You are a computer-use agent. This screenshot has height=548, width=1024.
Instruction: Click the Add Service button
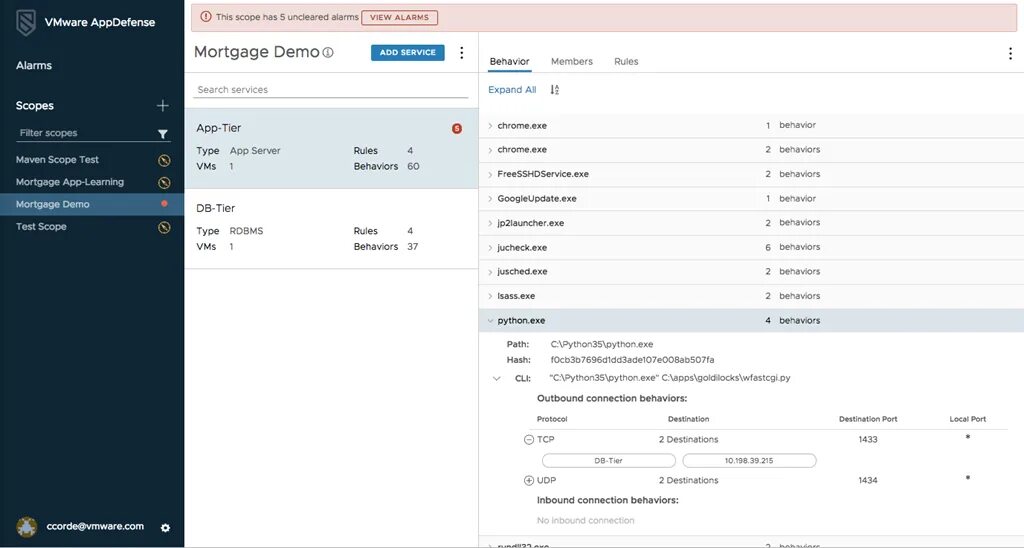(x=408, y=53)
